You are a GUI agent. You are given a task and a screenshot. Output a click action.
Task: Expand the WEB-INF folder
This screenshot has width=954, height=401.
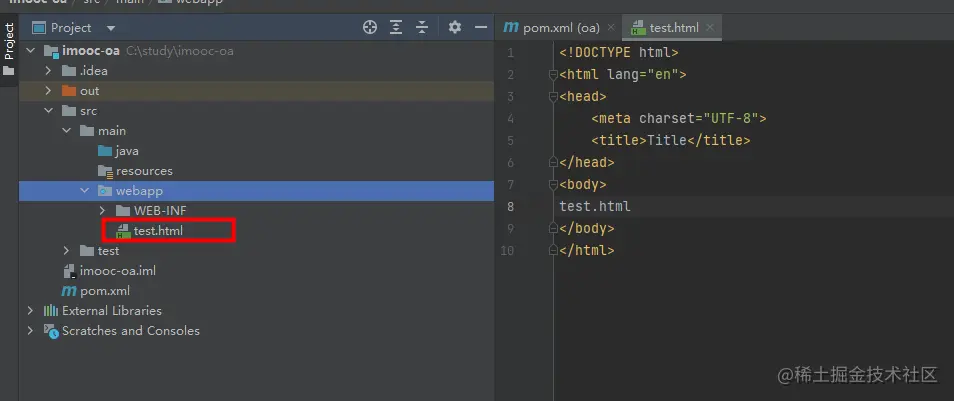click(x=102, y=211)
